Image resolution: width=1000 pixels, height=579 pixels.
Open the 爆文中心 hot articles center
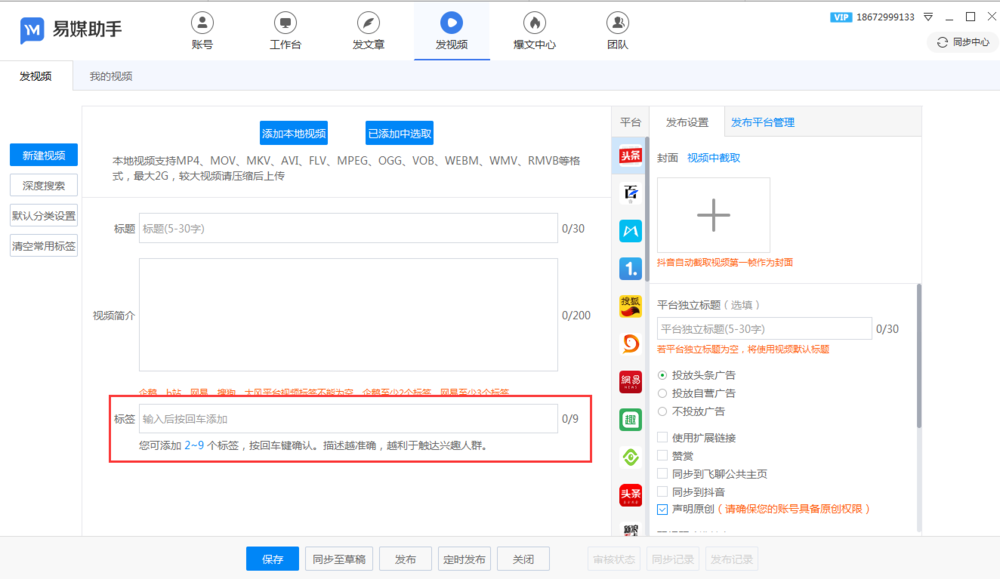tap(534, 28)
